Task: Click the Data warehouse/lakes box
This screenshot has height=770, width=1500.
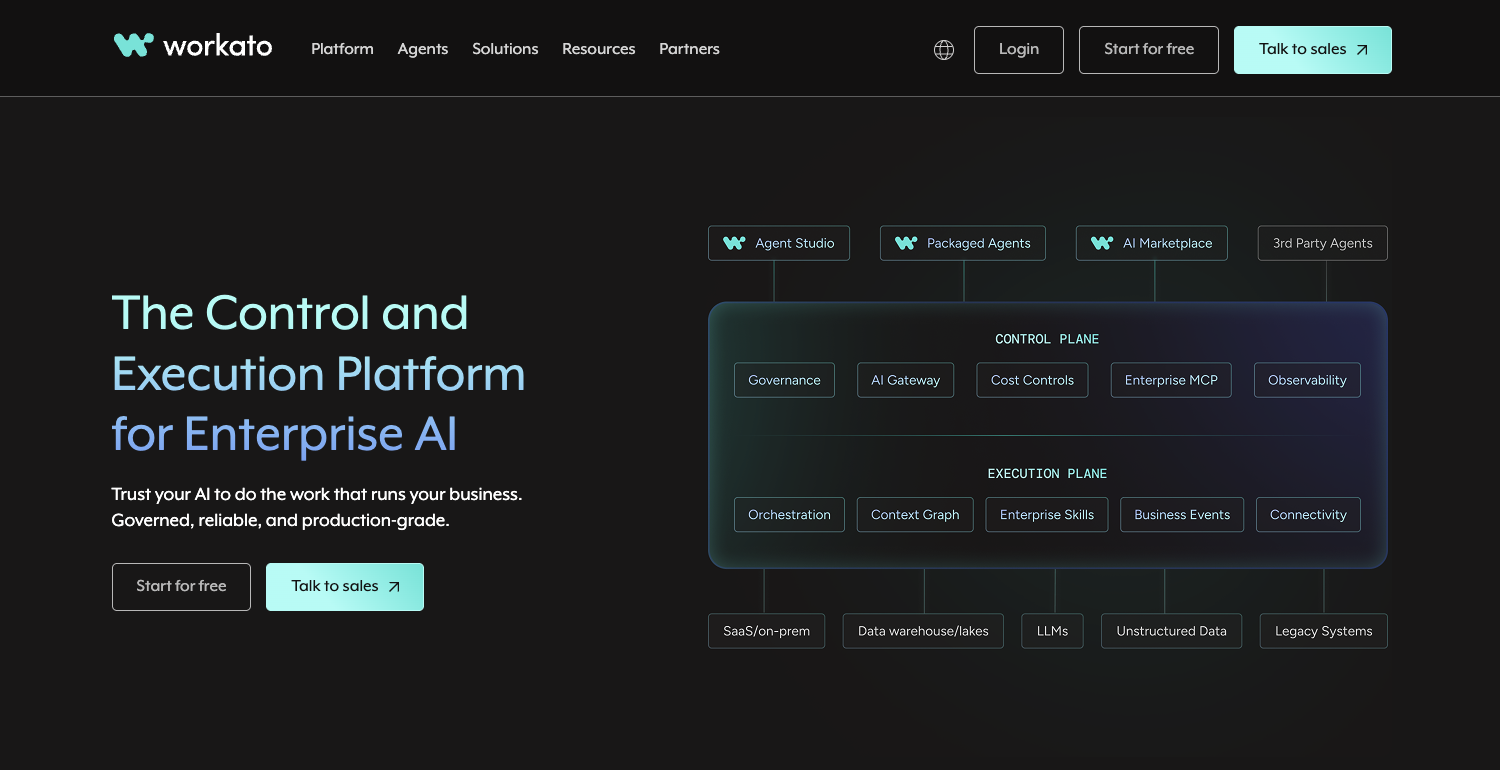Action: tap(923, 631)
